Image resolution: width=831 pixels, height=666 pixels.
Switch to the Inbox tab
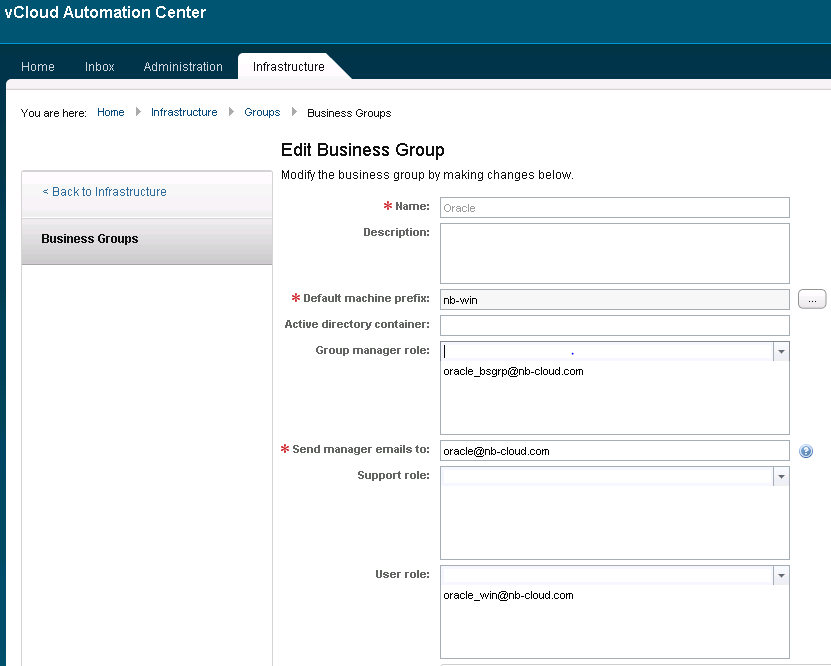tap(100, 67)
